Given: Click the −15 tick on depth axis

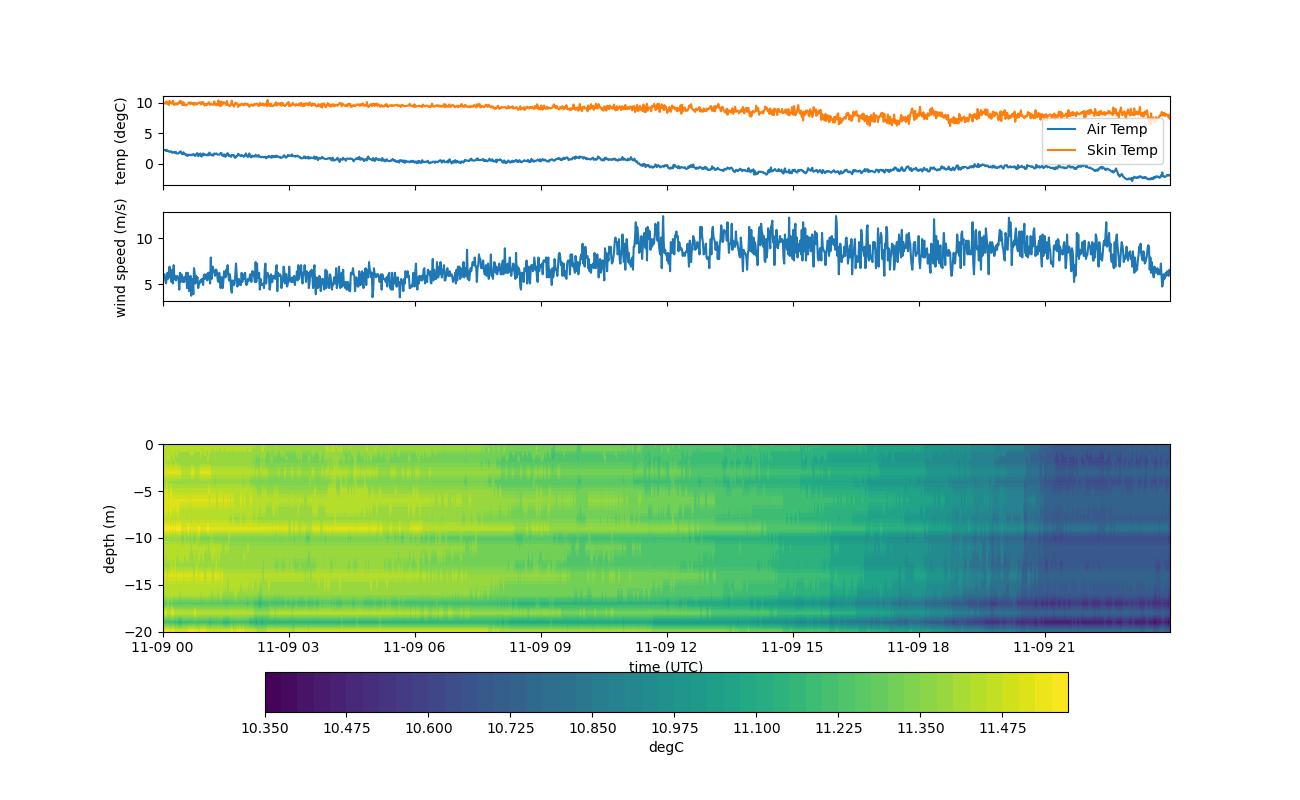Looking at the screenshot, I should (140, 585).
